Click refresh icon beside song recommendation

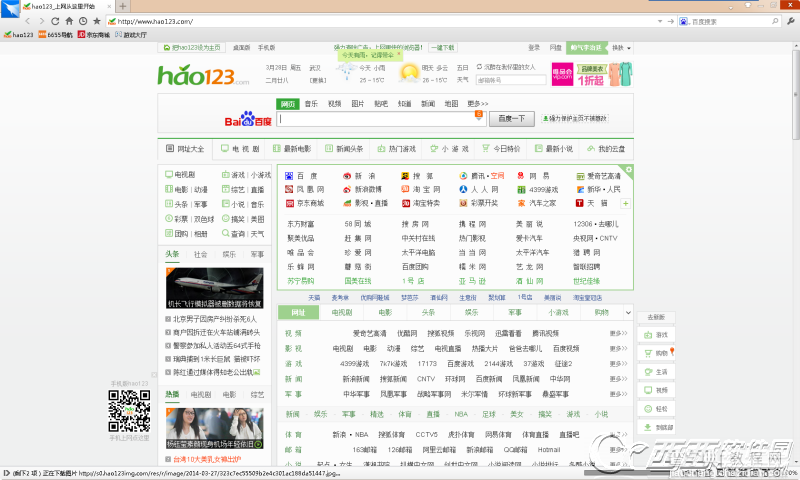coord(479,67)
